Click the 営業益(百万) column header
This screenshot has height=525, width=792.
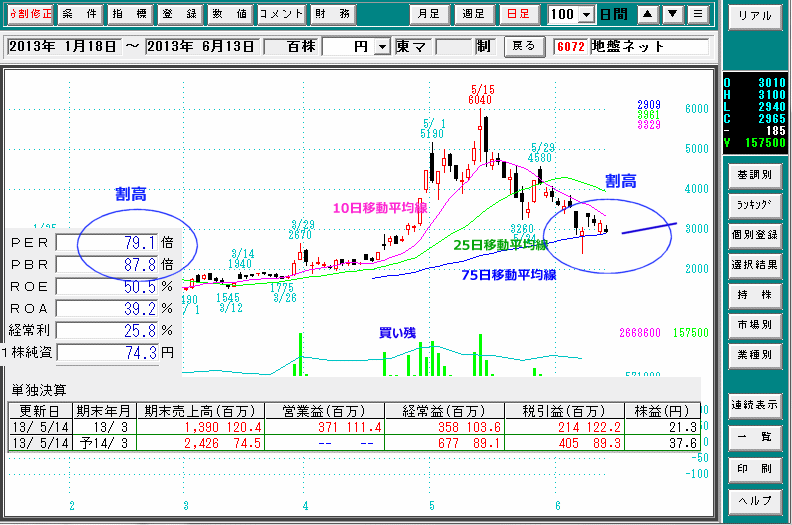(x=324, y=411)
